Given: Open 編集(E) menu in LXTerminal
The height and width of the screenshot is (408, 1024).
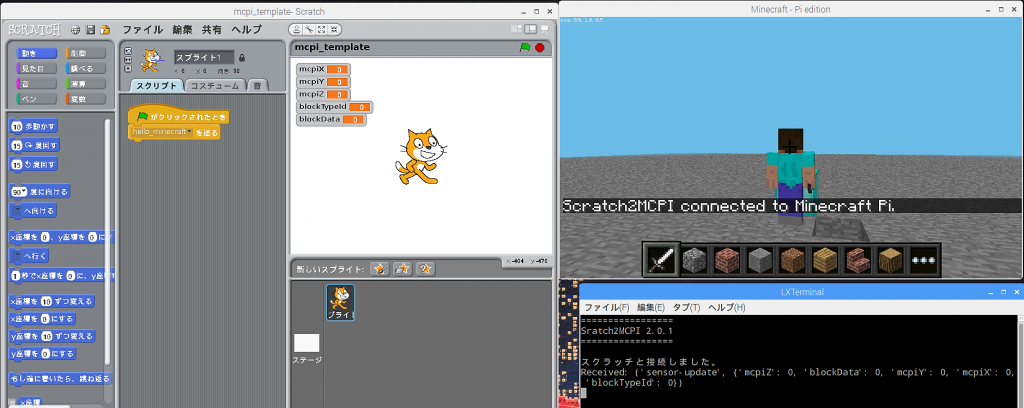Looking at the screenshot, I should click(651, 307).
